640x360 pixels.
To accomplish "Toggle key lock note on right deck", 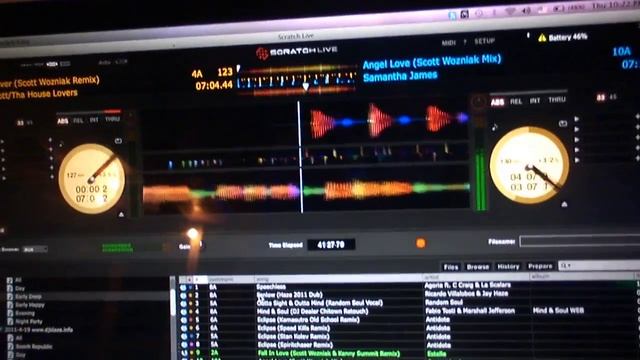I will pyautogui.click(x=495, y=128).
